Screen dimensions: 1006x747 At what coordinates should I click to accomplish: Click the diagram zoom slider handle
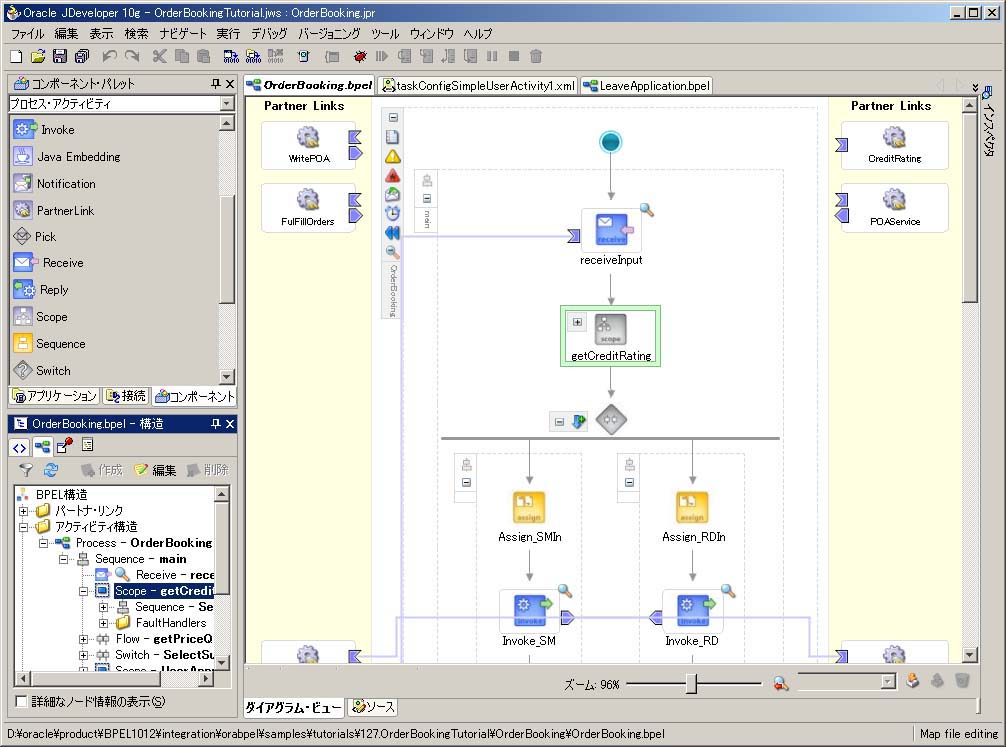pos(691,683)
